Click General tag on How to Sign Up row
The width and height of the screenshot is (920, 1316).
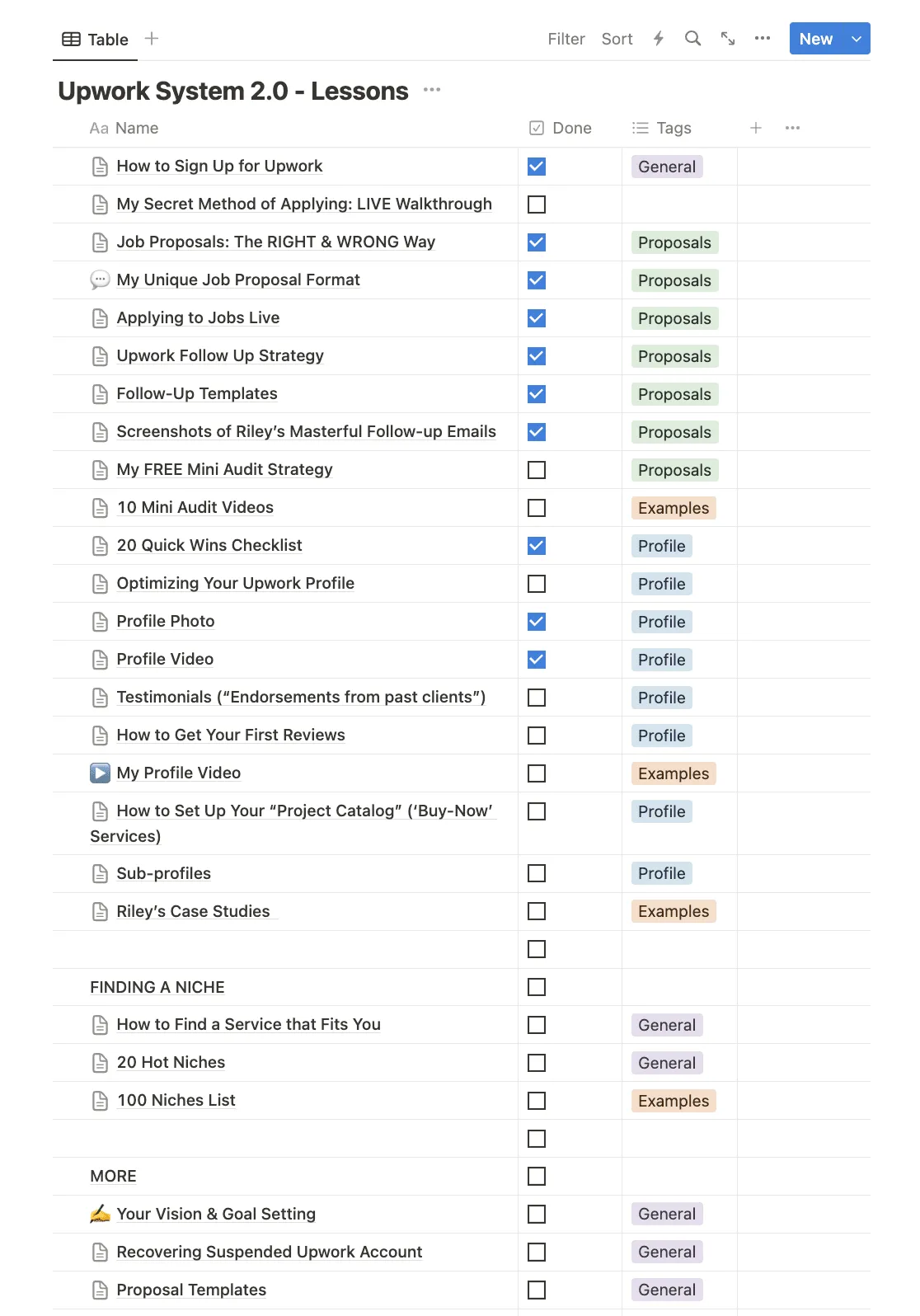(x=667, y=167)
